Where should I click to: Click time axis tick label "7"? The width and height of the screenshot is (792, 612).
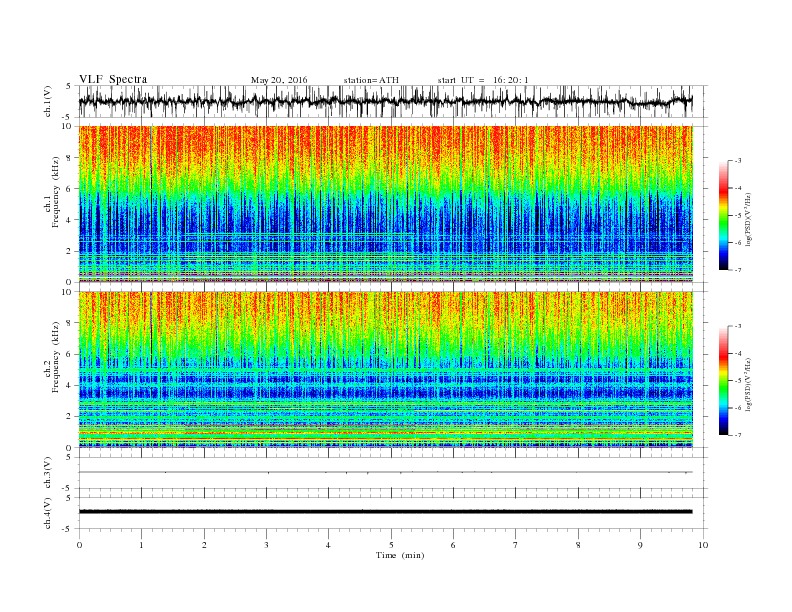pos(516,545)
